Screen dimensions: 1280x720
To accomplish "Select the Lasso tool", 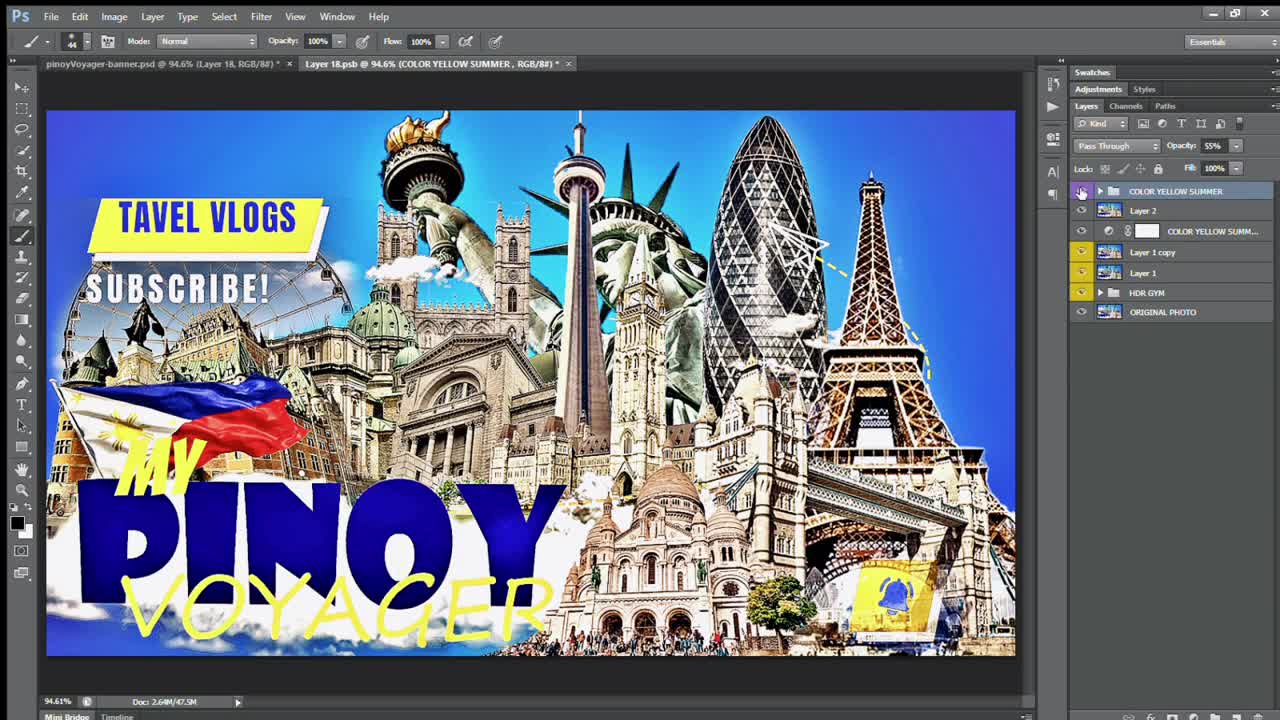I will 22,129.
